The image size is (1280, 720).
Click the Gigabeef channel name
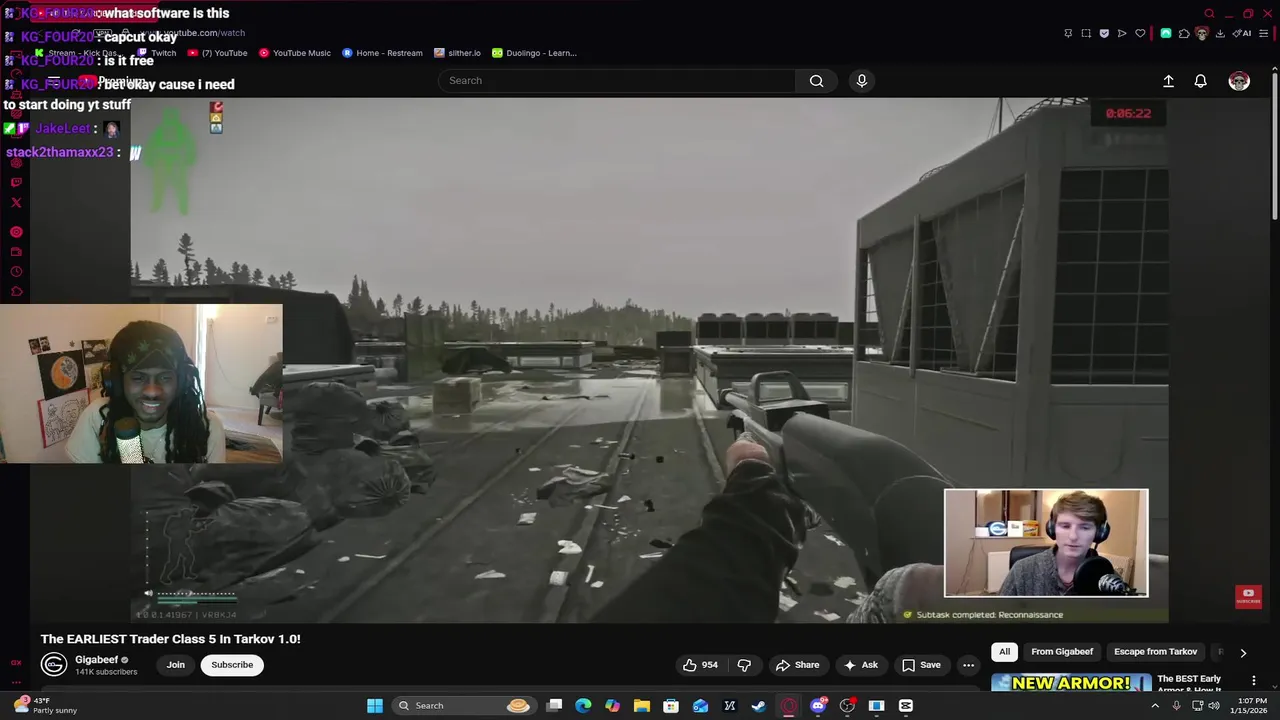(96, 660)
